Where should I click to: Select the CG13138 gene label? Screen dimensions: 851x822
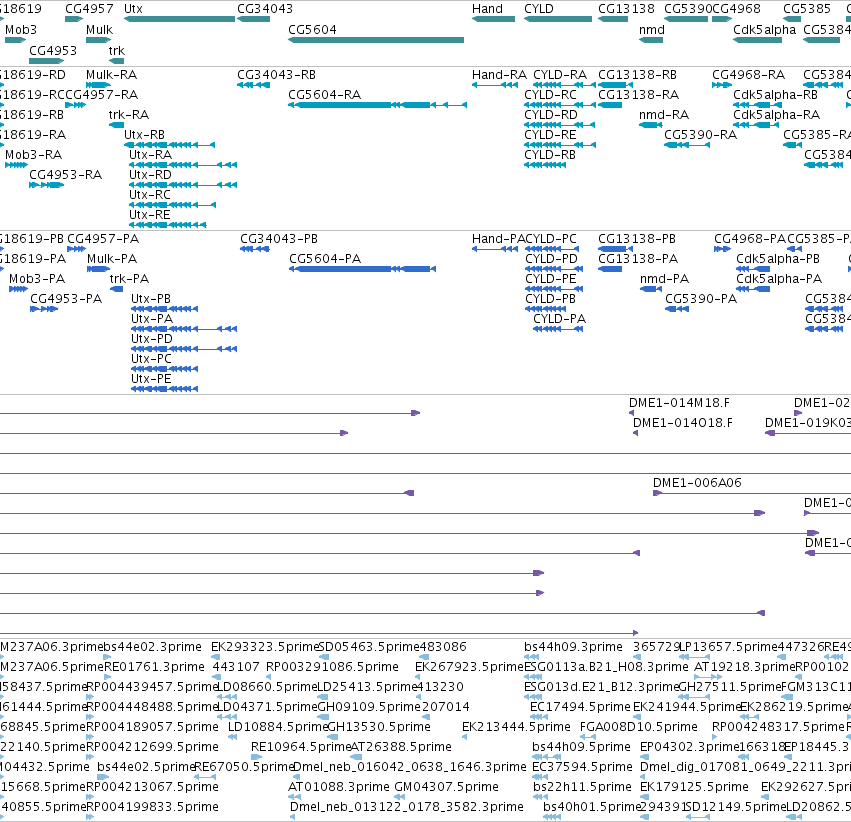[626, 9]
